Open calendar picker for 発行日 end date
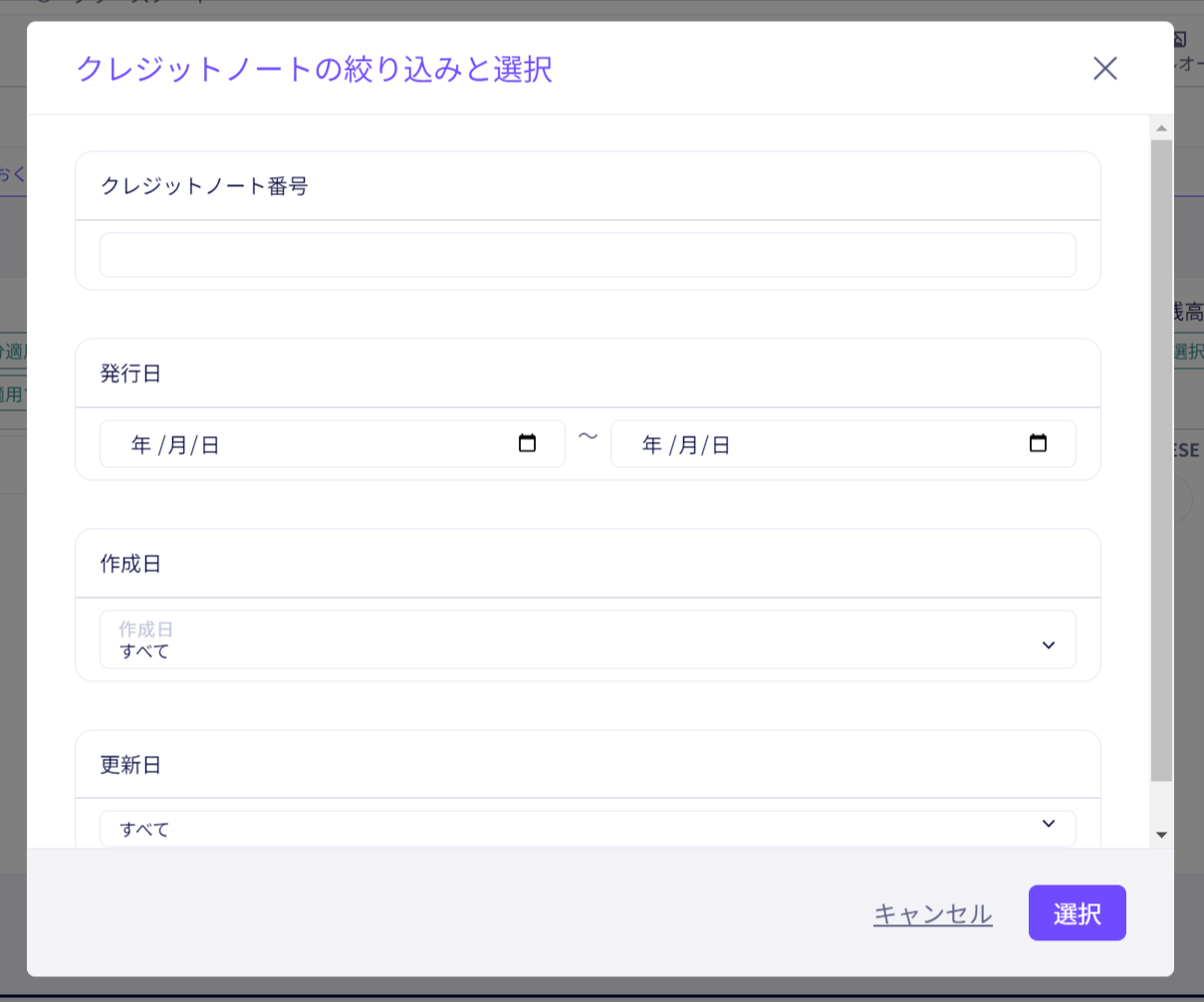This screenshot has width=1204, height=1002. pyautogui.click(x=1038, y=443)
